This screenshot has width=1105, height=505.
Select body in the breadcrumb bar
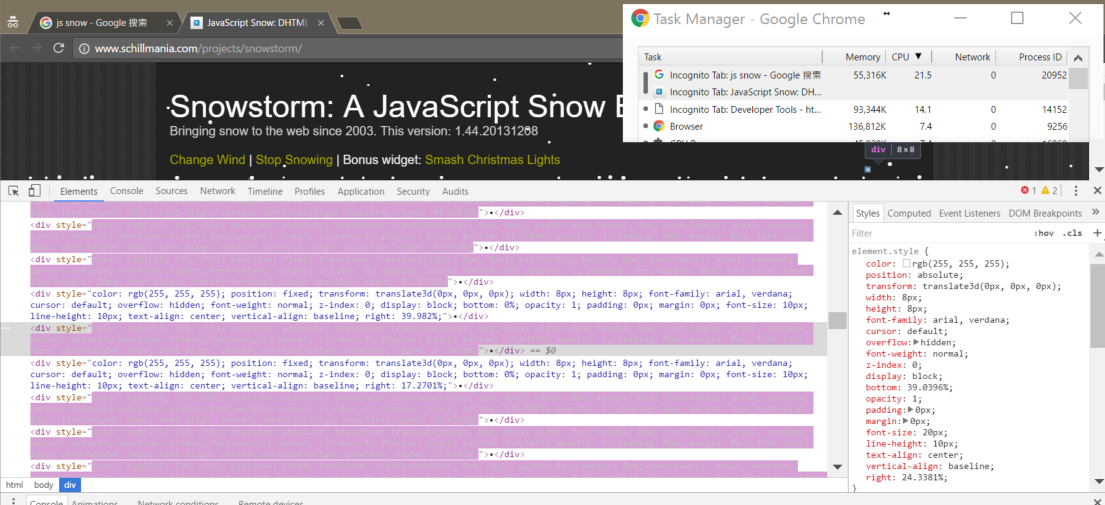(44, 485)
